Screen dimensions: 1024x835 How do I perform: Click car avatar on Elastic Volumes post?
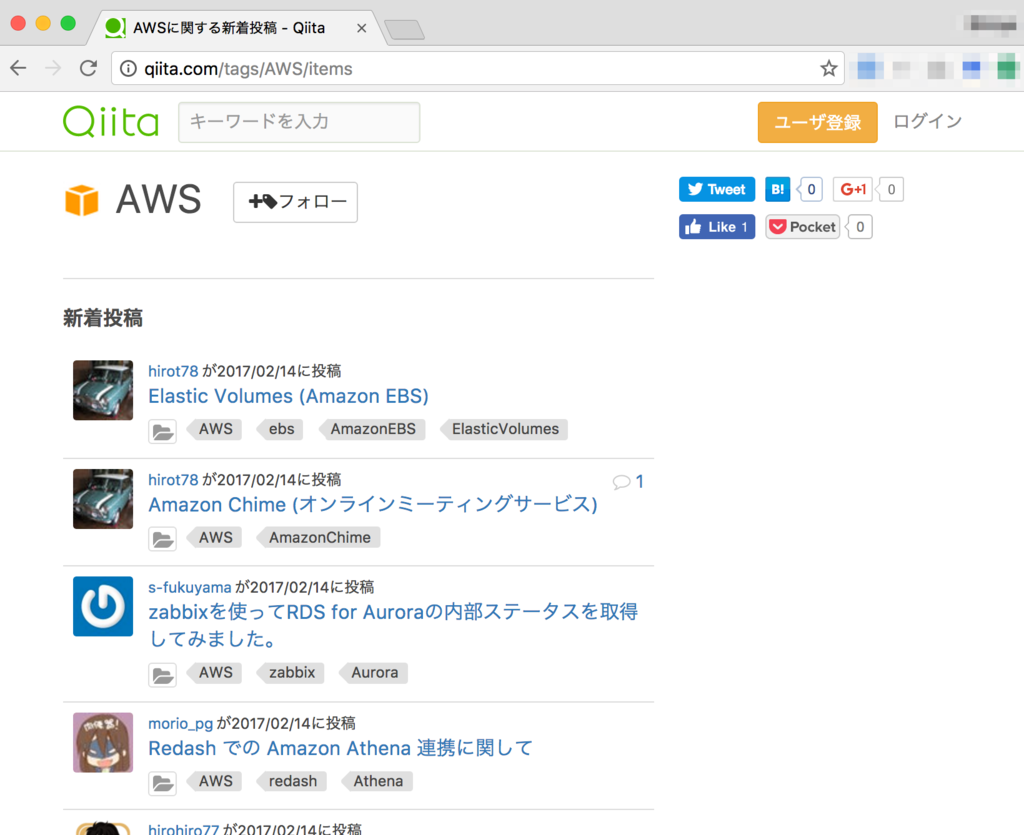coord(103,390)
